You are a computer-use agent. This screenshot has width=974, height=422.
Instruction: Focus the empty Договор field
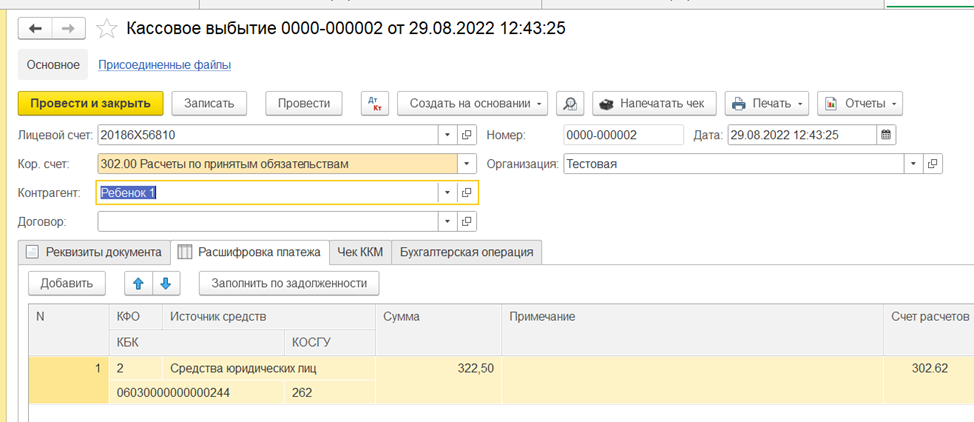pyautogui.click(x=268, y=221)
